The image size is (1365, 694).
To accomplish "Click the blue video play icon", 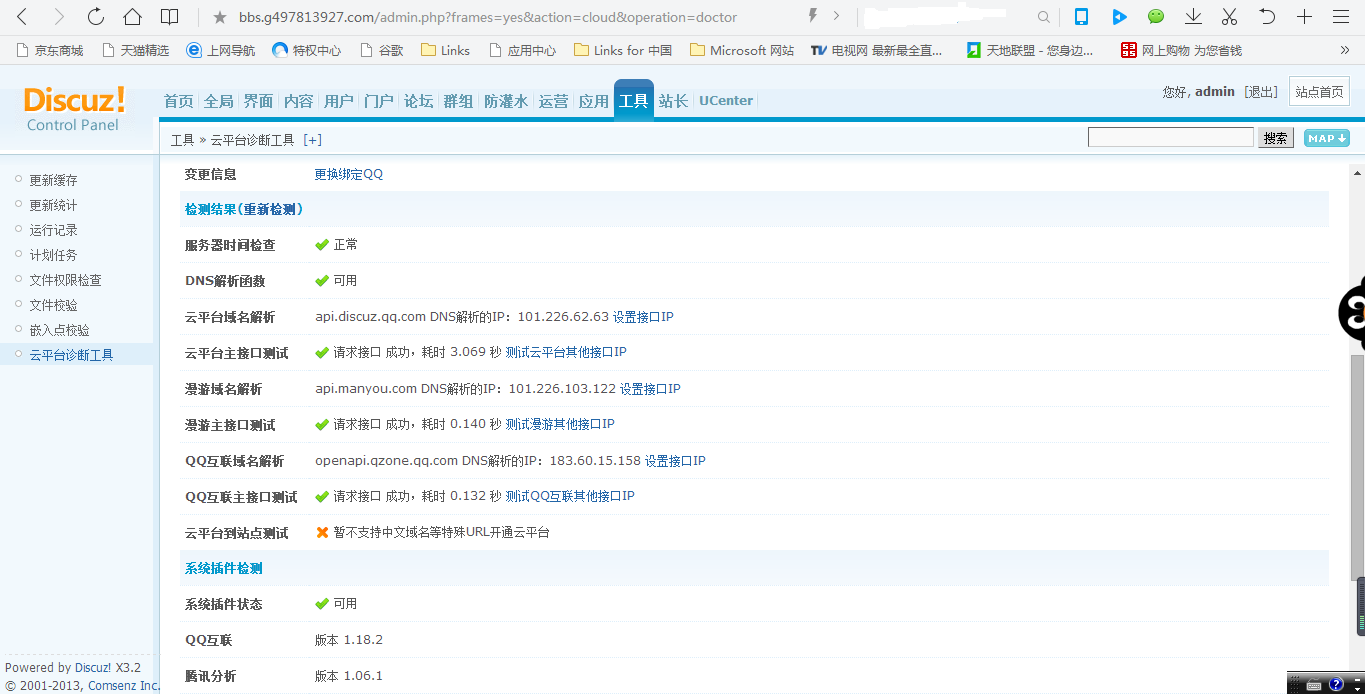I will 1119,17.
